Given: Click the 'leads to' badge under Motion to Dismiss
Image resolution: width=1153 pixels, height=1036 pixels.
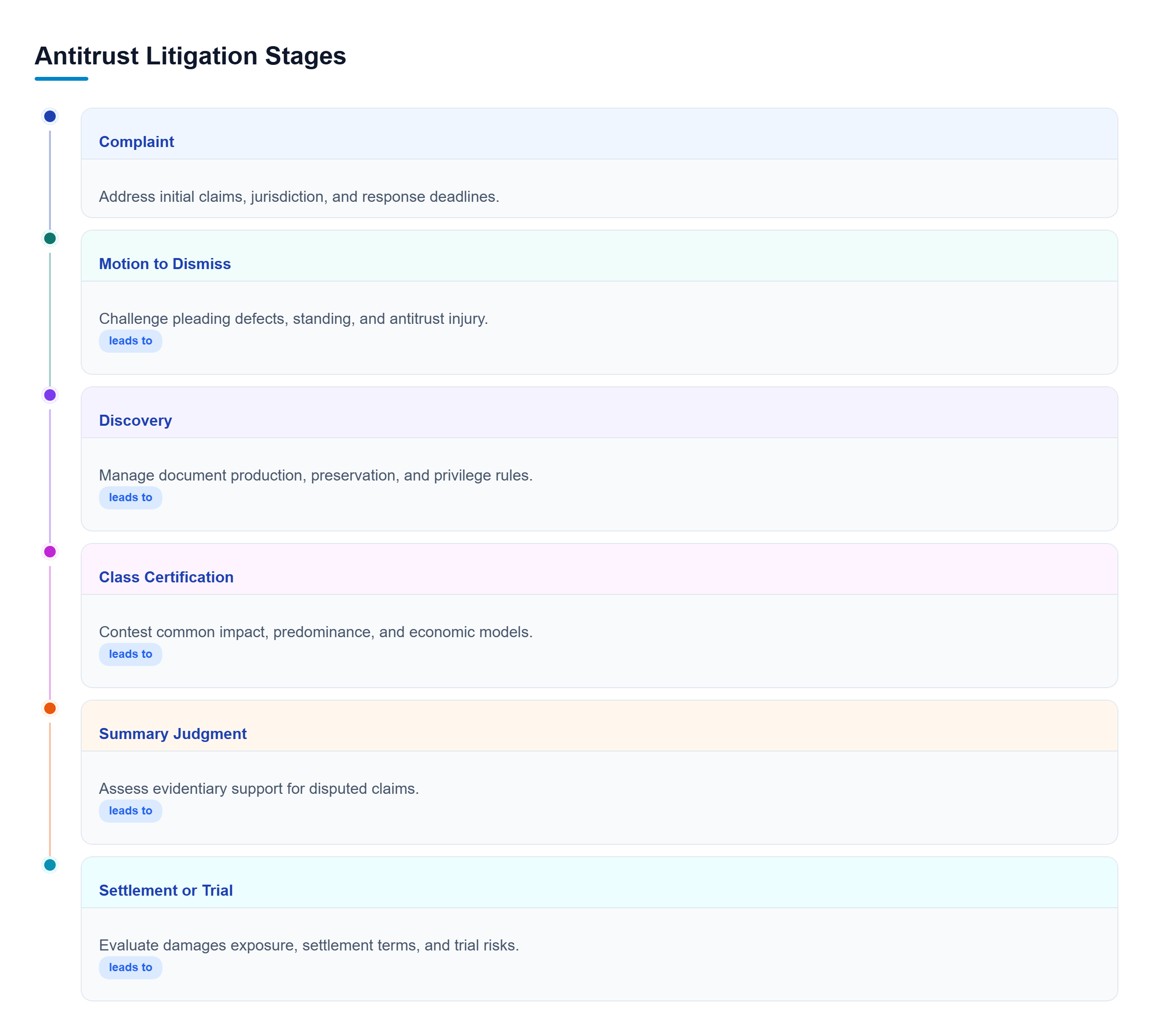Looking at the screenshot, I should click(x=130, y=340).
